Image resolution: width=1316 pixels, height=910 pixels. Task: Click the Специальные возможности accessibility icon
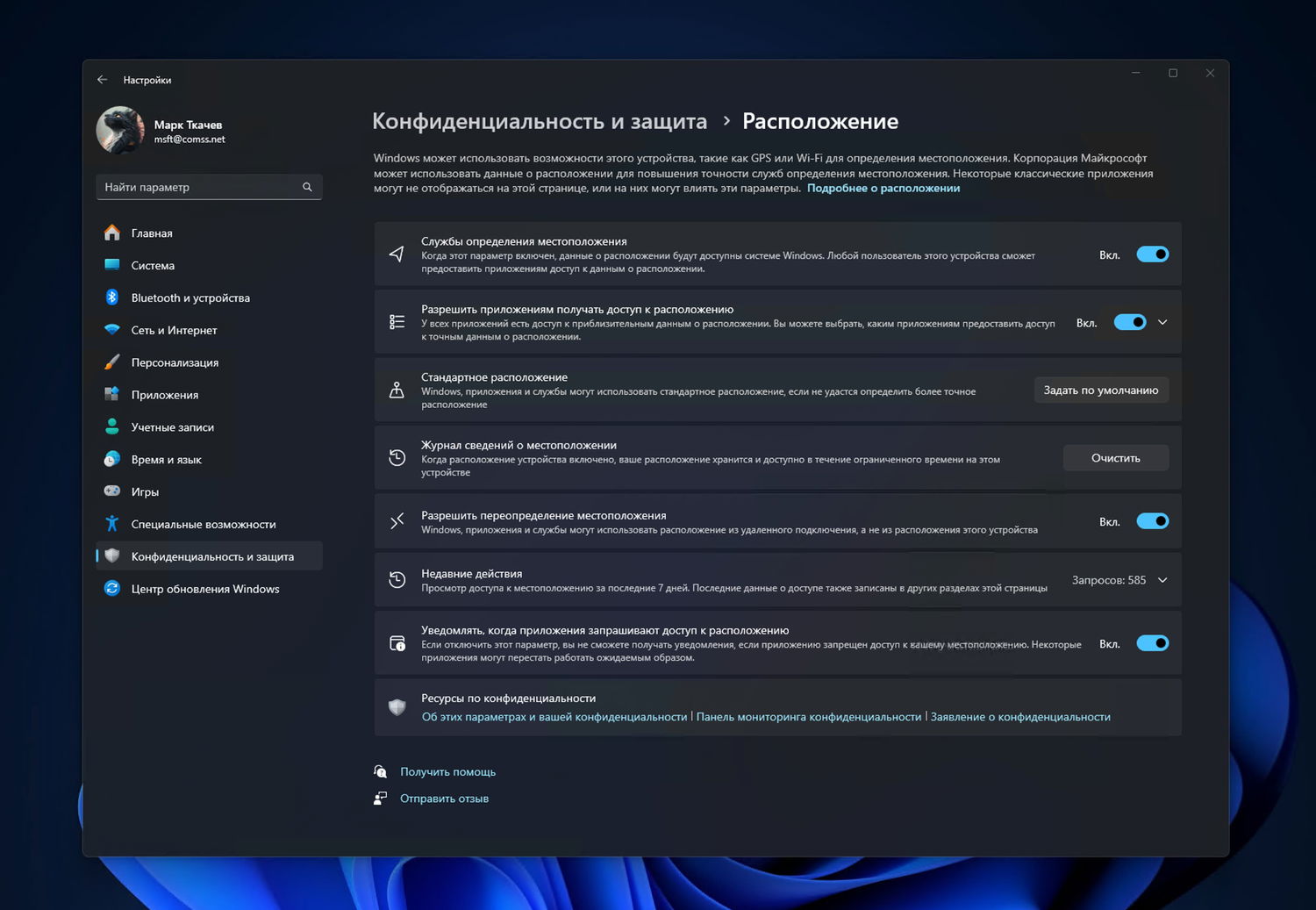click(x=111, y=524)
